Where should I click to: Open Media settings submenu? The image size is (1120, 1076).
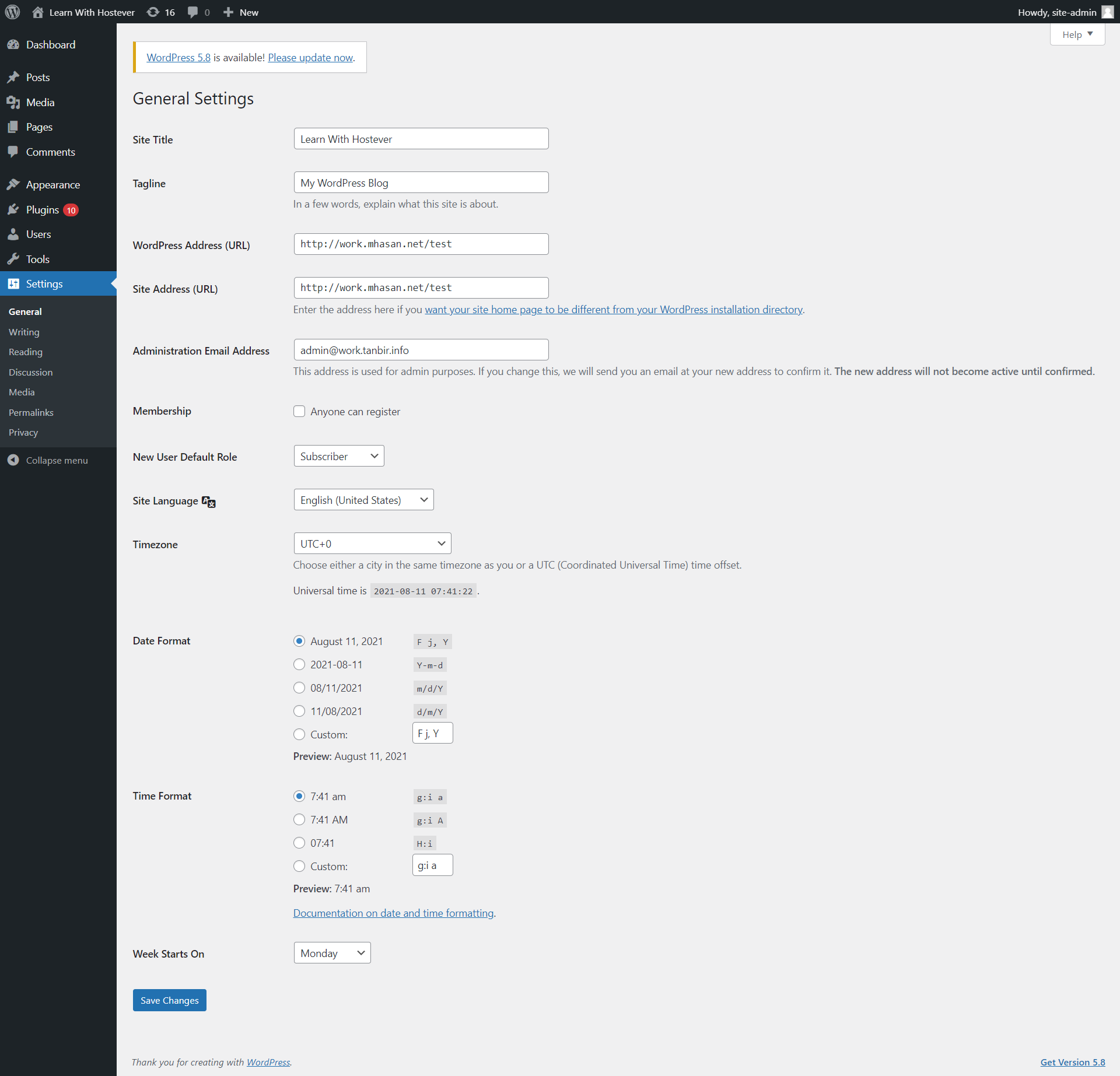[x=22, y=392]
